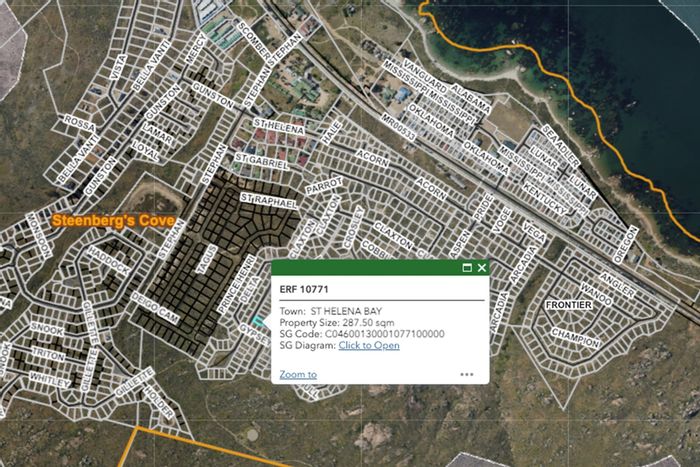Click the Zoom to link in popup
Image resolution: width=700 pixels, height=467 pixels.
tap(298, 375)
